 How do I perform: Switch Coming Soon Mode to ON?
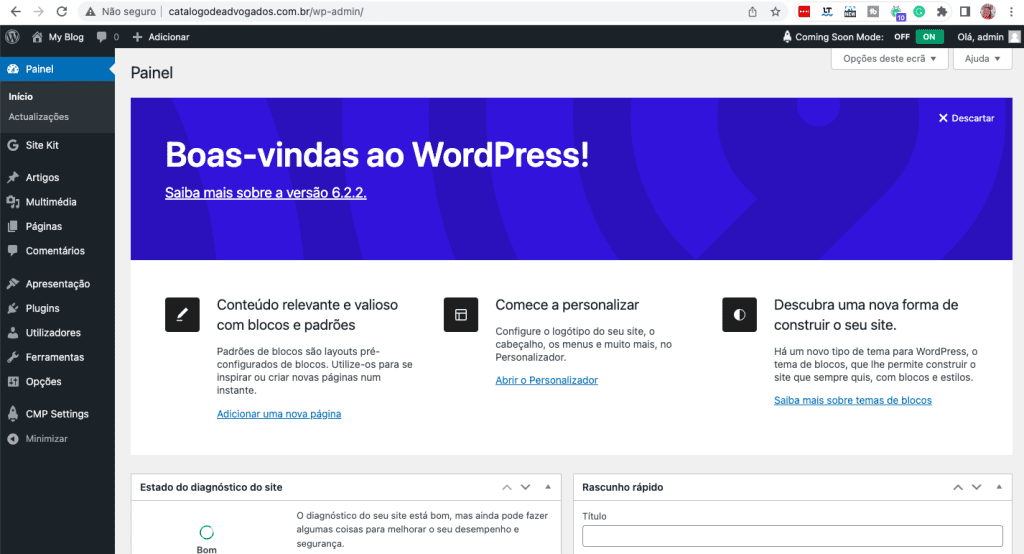[x=929, y=37]
